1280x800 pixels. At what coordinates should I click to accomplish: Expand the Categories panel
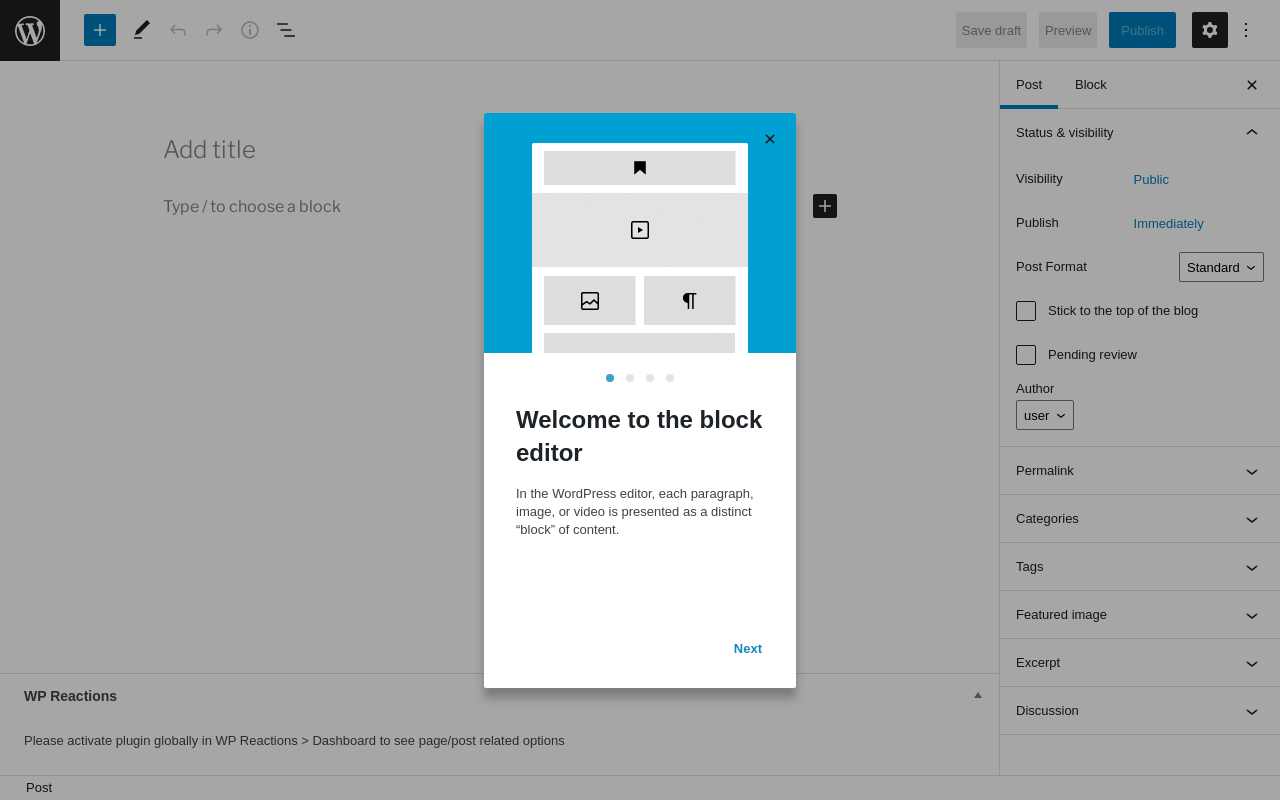tap(1139, 519)
